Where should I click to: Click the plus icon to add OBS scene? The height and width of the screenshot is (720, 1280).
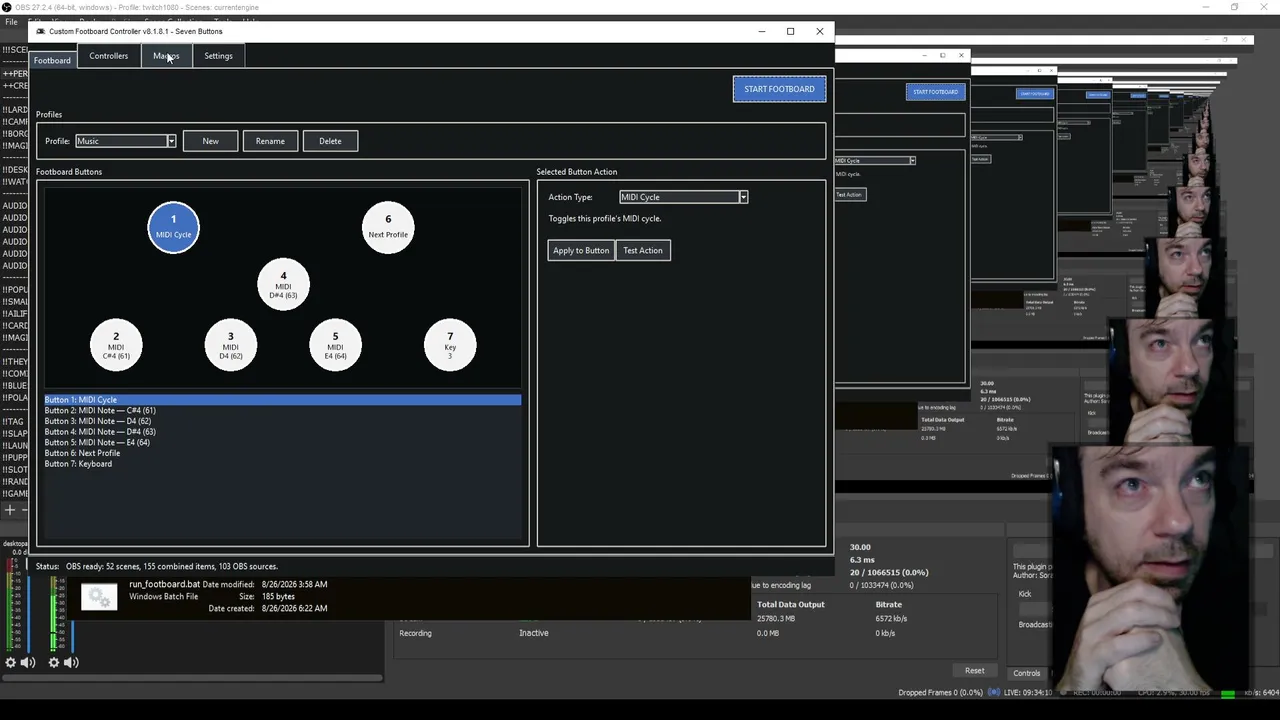point(10,510)
